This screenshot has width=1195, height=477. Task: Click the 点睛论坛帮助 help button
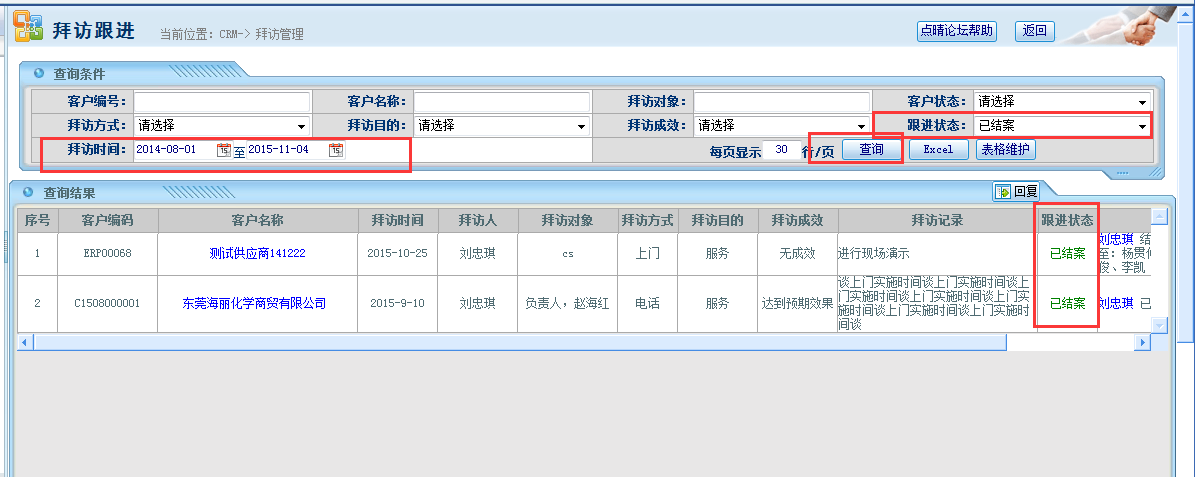coord(957,31)
